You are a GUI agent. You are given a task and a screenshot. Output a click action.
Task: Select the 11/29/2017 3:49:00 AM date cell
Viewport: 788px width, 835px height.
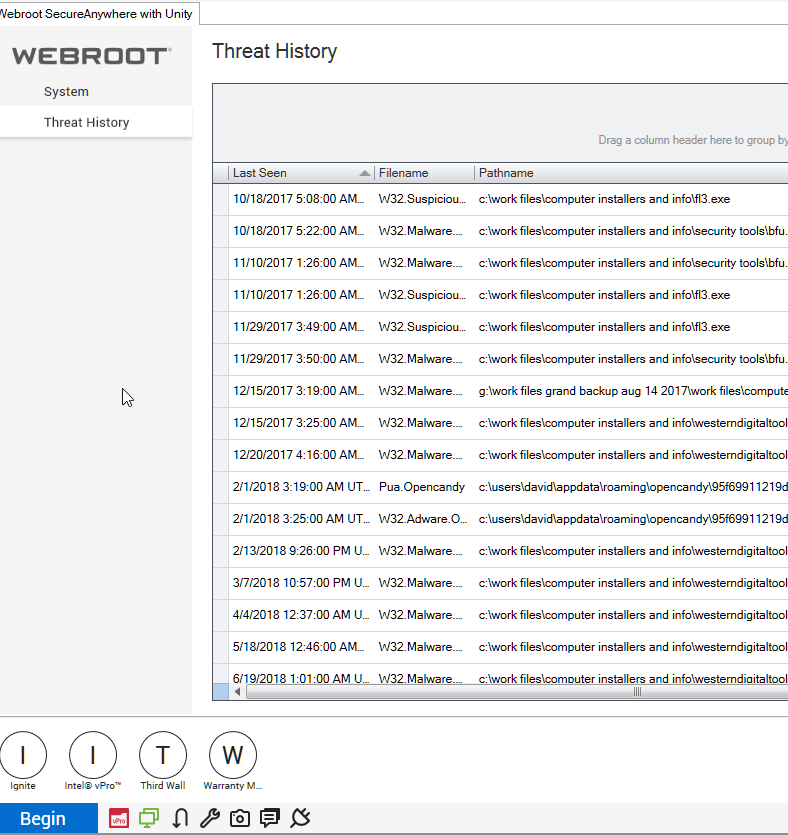[299, 327]
